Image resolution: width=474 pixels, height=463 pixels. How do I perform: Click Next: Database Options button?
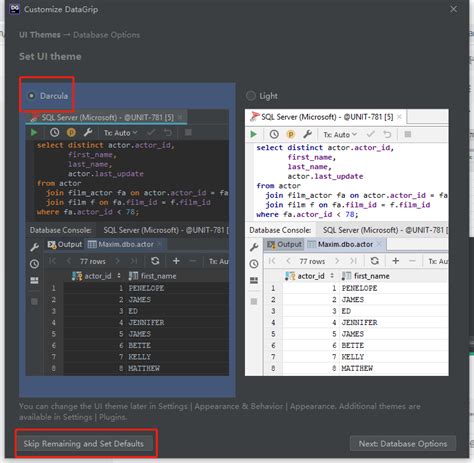click(403, 444)
